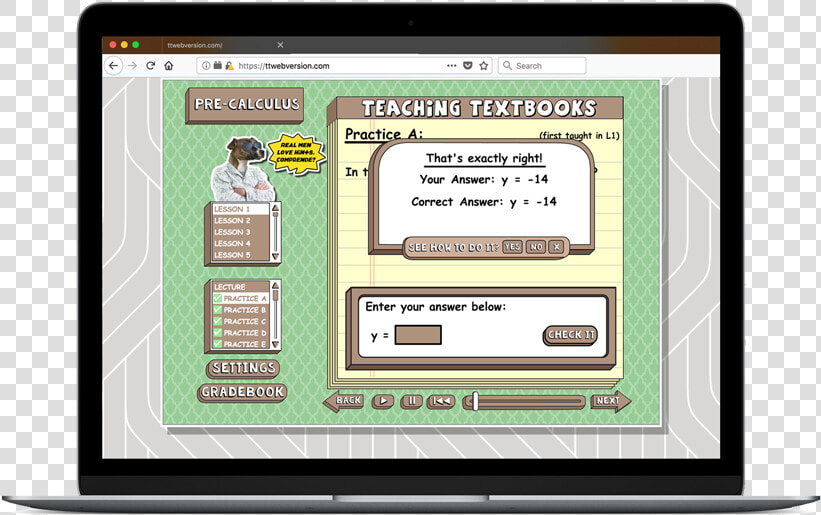Open page actions three-dots menu
This screenshot has width=821, height=515.
(451, 66)
